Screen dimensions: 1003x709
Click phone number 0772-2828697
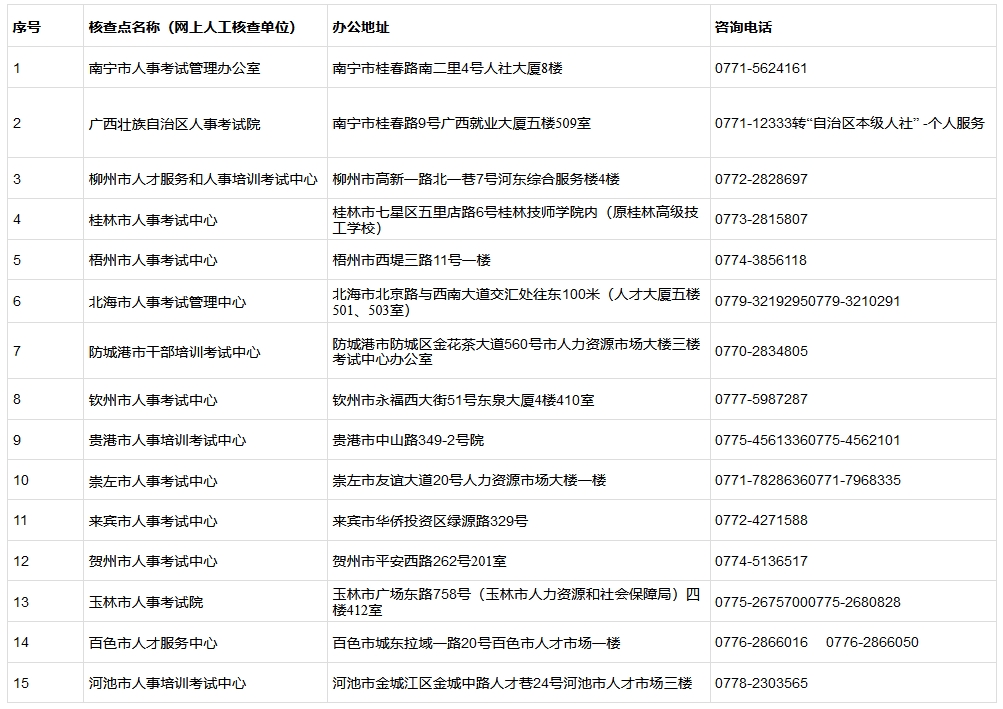click(x=761, y=179)
